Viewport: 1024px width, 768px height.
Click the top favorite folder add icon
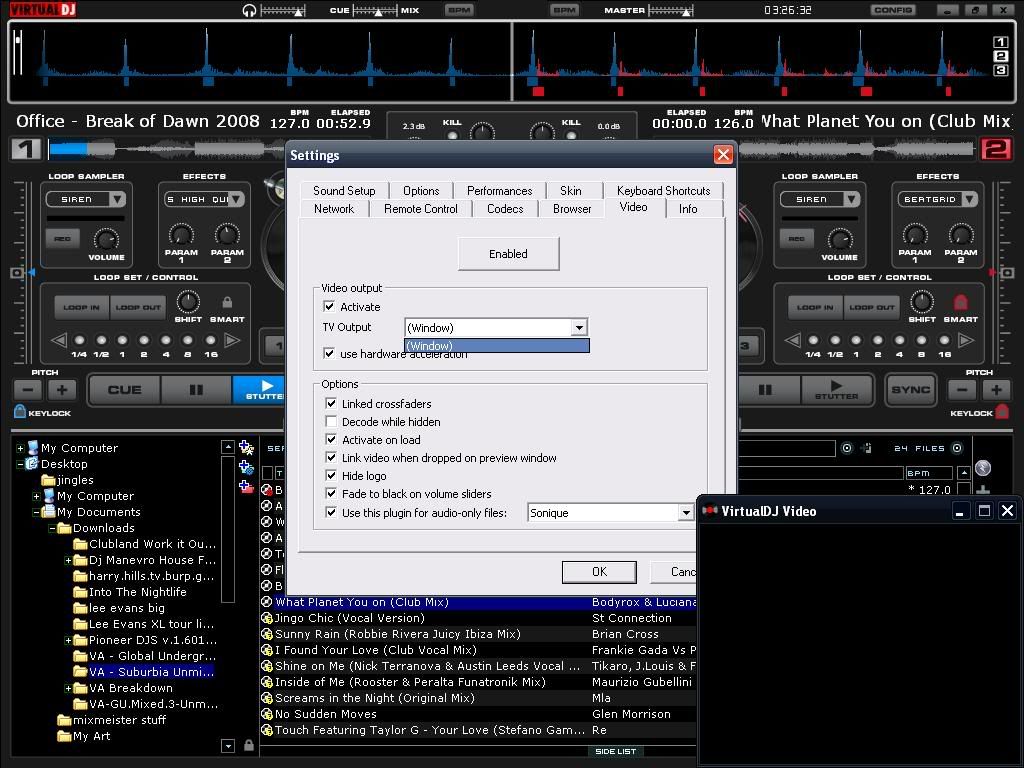pos(246,448)
